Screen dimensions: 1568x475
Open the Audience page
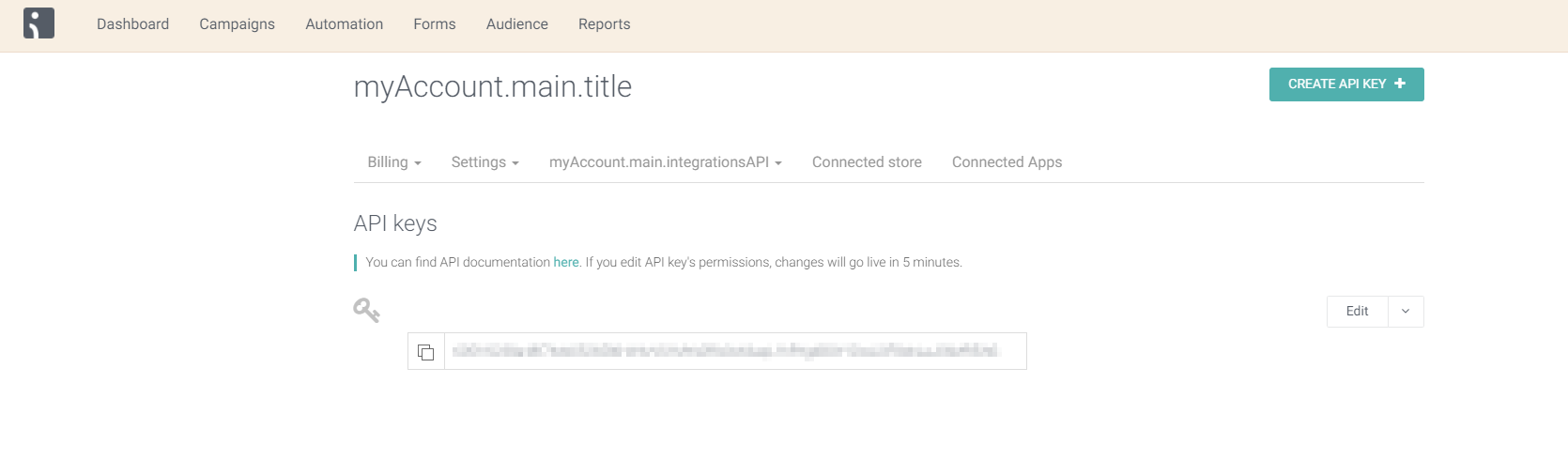[516, 24]
